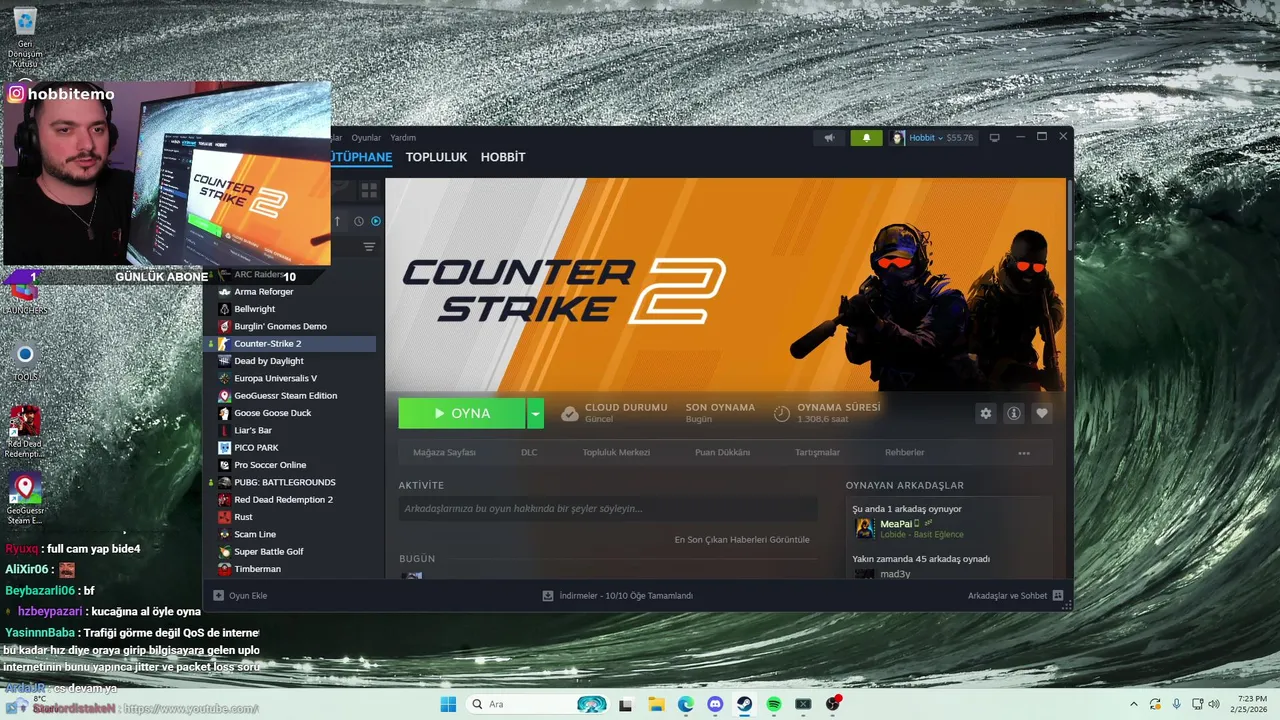Viewport: 1280px width, 720px height.
Task: Type in the activity status input field
Action: tap(608, 509)
